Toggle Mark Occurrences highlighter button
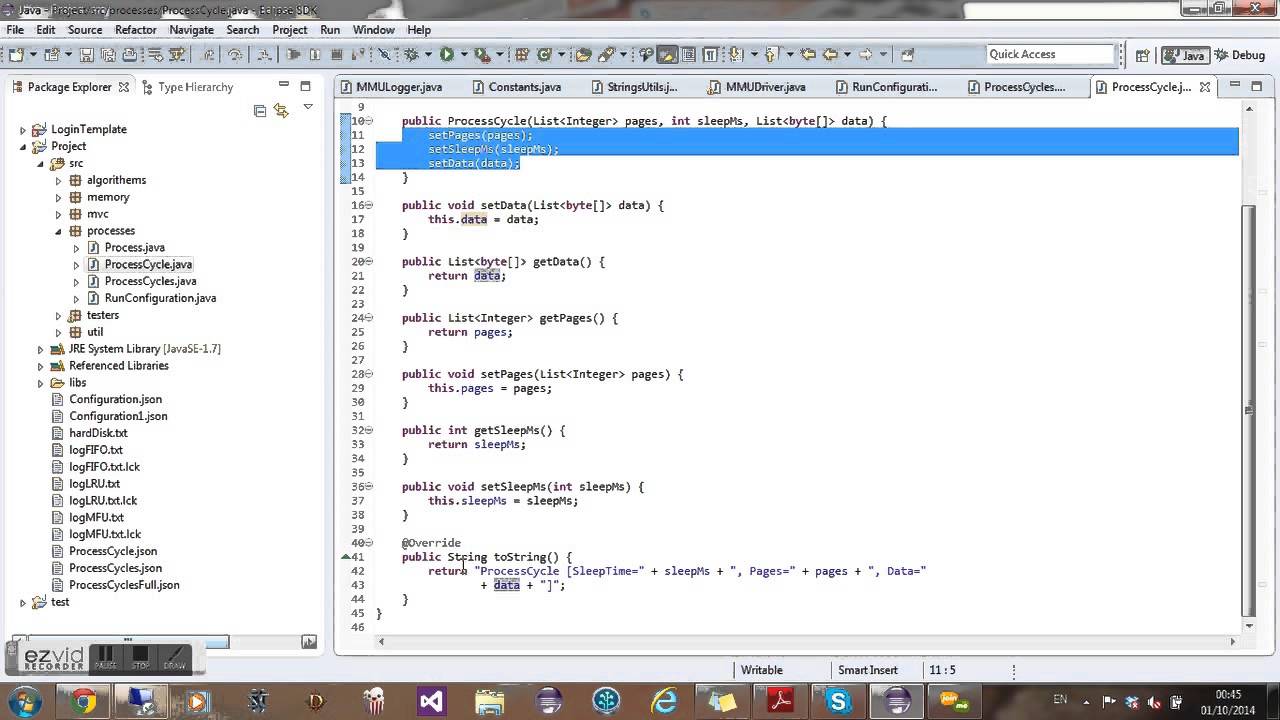Image resolution: width=1280 pixels, height=720 pixels. (667, 55)
